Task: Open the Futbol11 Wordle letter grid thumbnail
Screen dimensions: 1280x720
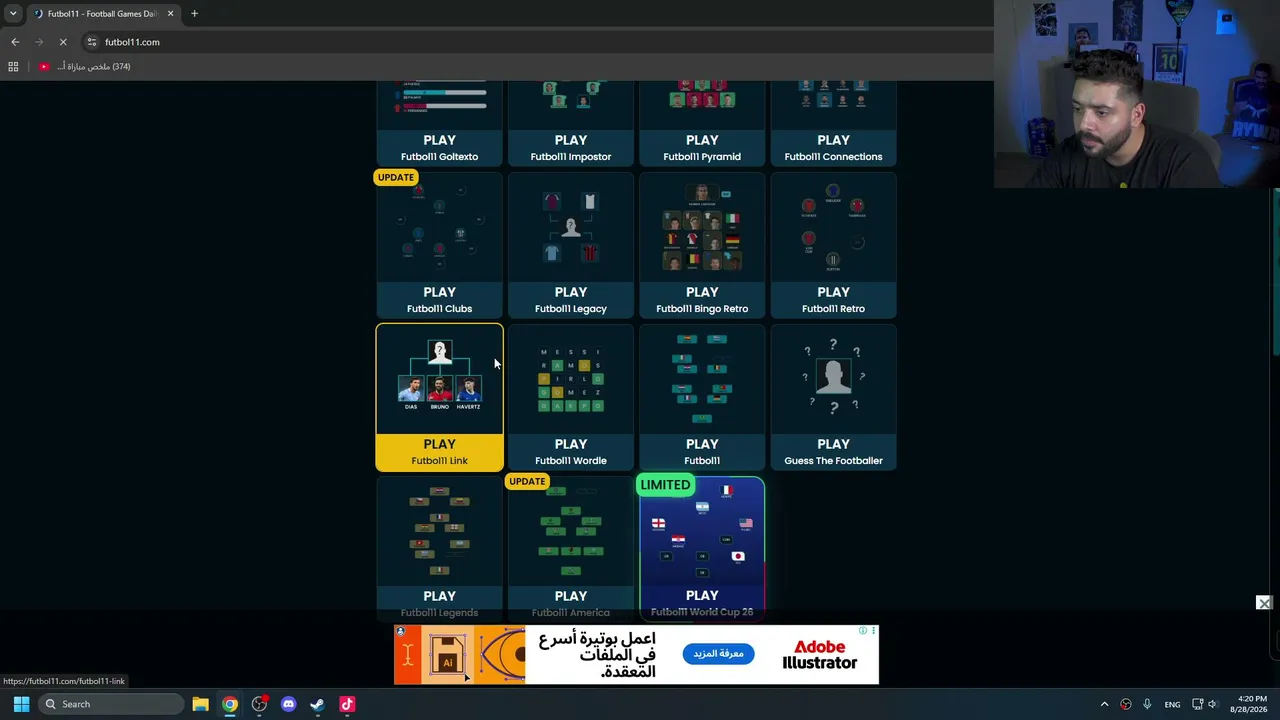Action: (x=570, y=379)
